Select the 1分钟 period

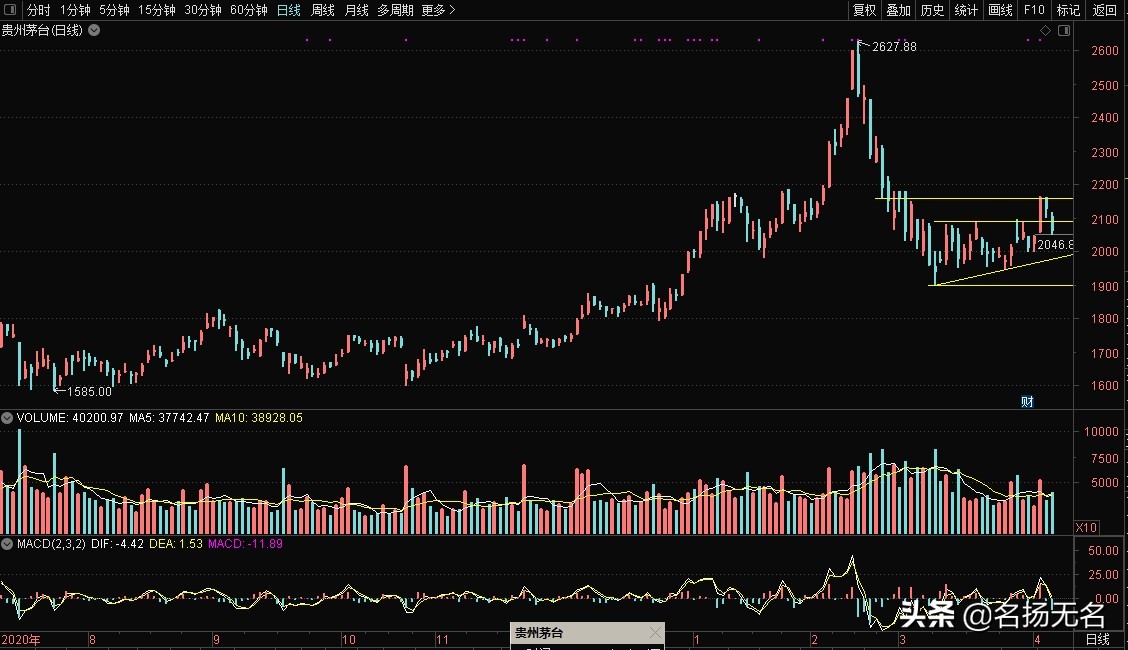(x=75, y=10)
